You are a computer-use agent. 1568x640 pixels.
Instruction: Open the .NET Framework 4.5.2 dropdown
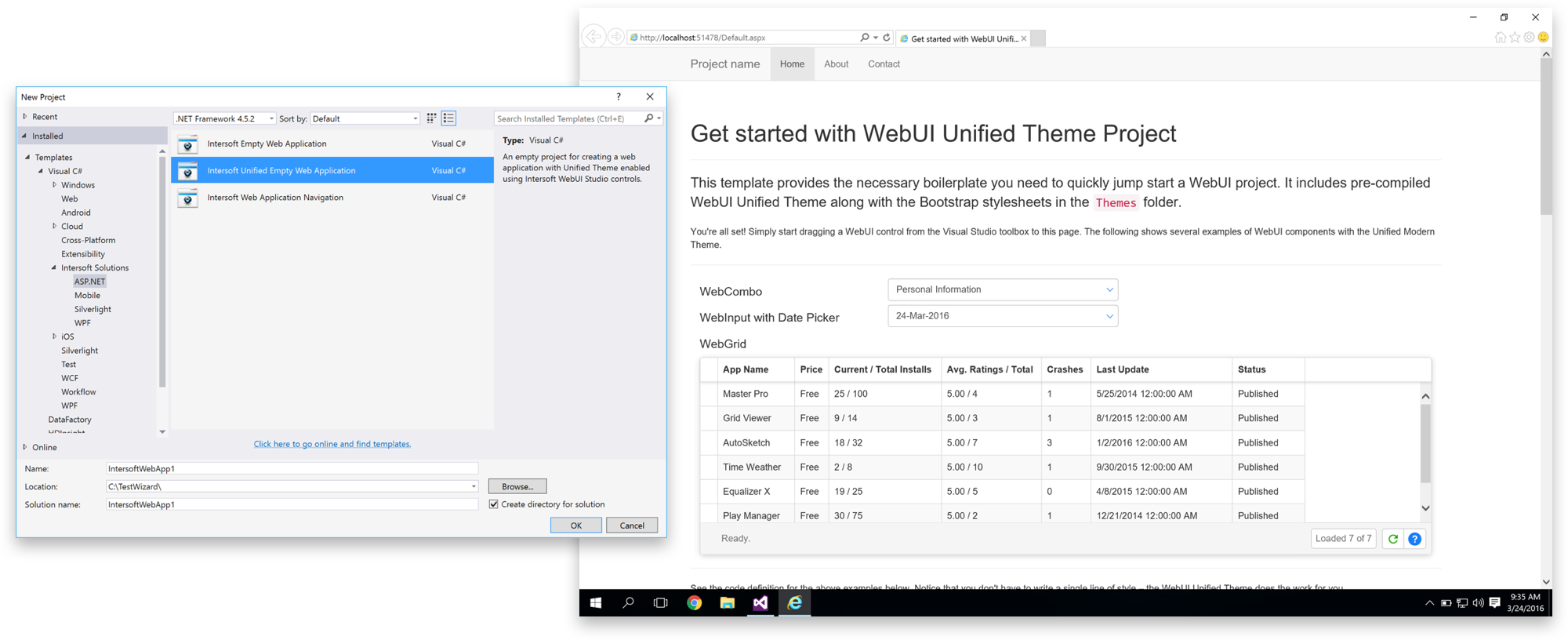tap(225, 118)
